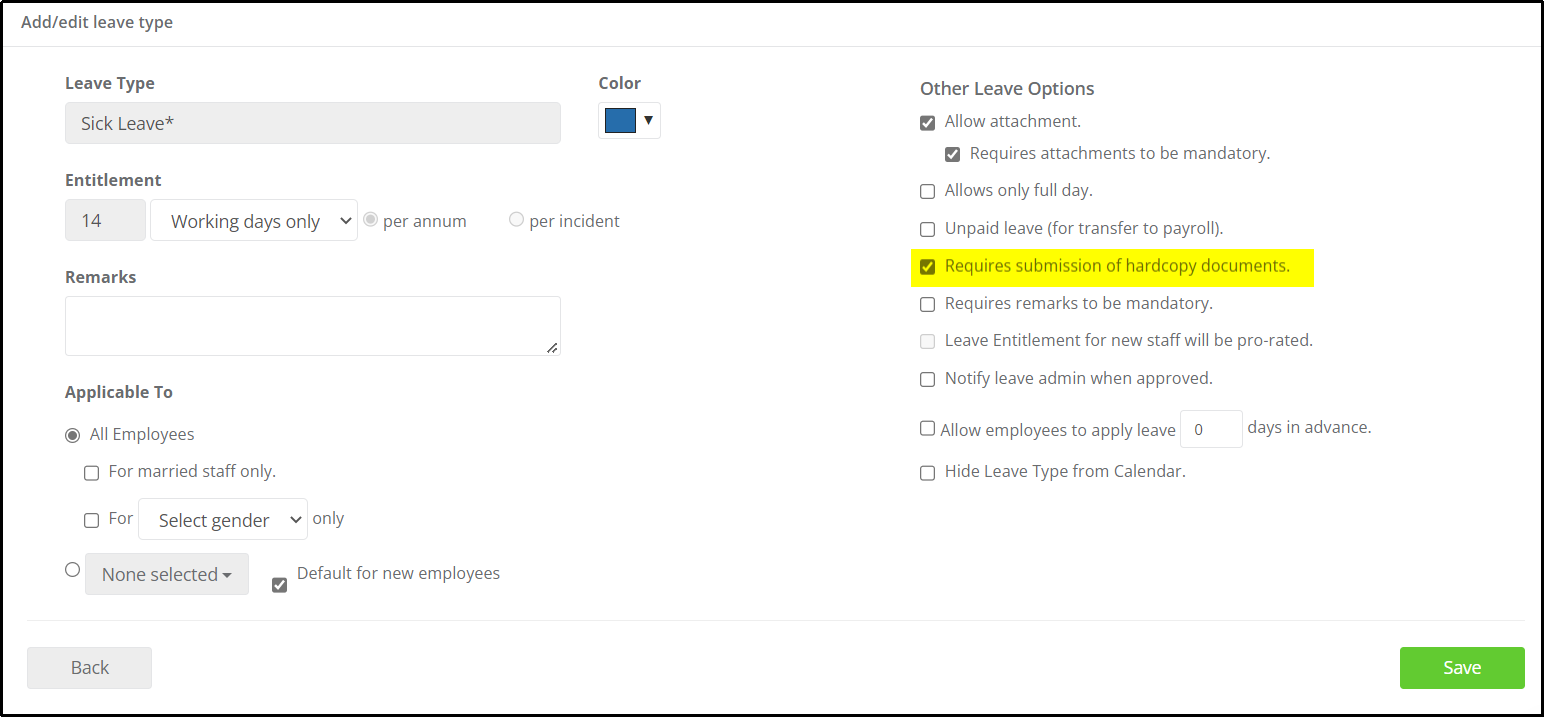
Task: Open the color picker arrow
Action: [648, 121]
